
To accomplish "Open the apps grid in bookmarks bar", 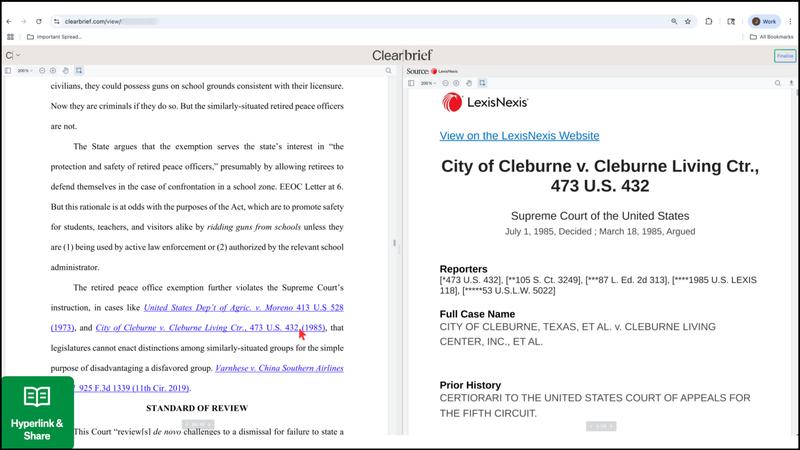I will click(10, 37).
